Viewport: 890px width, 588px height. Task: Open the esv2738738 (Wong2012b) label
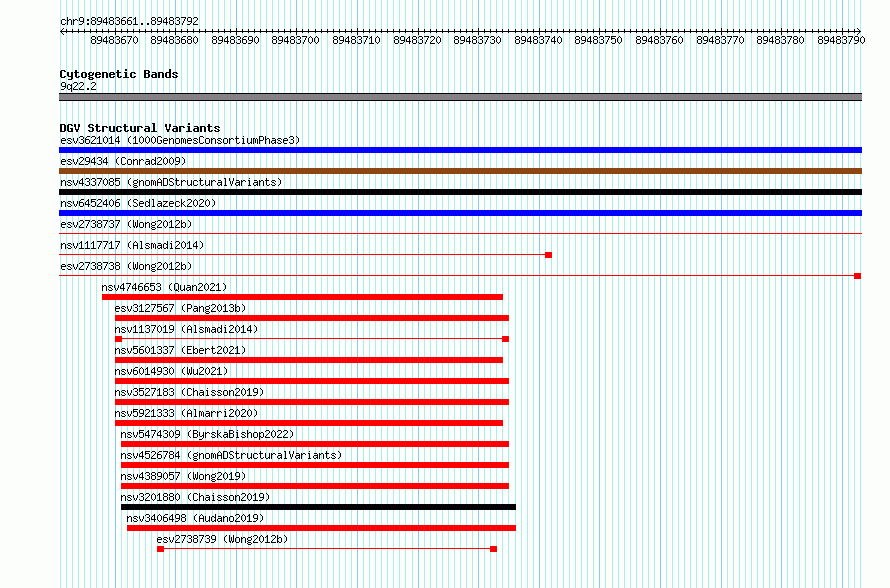pos(126,266)
